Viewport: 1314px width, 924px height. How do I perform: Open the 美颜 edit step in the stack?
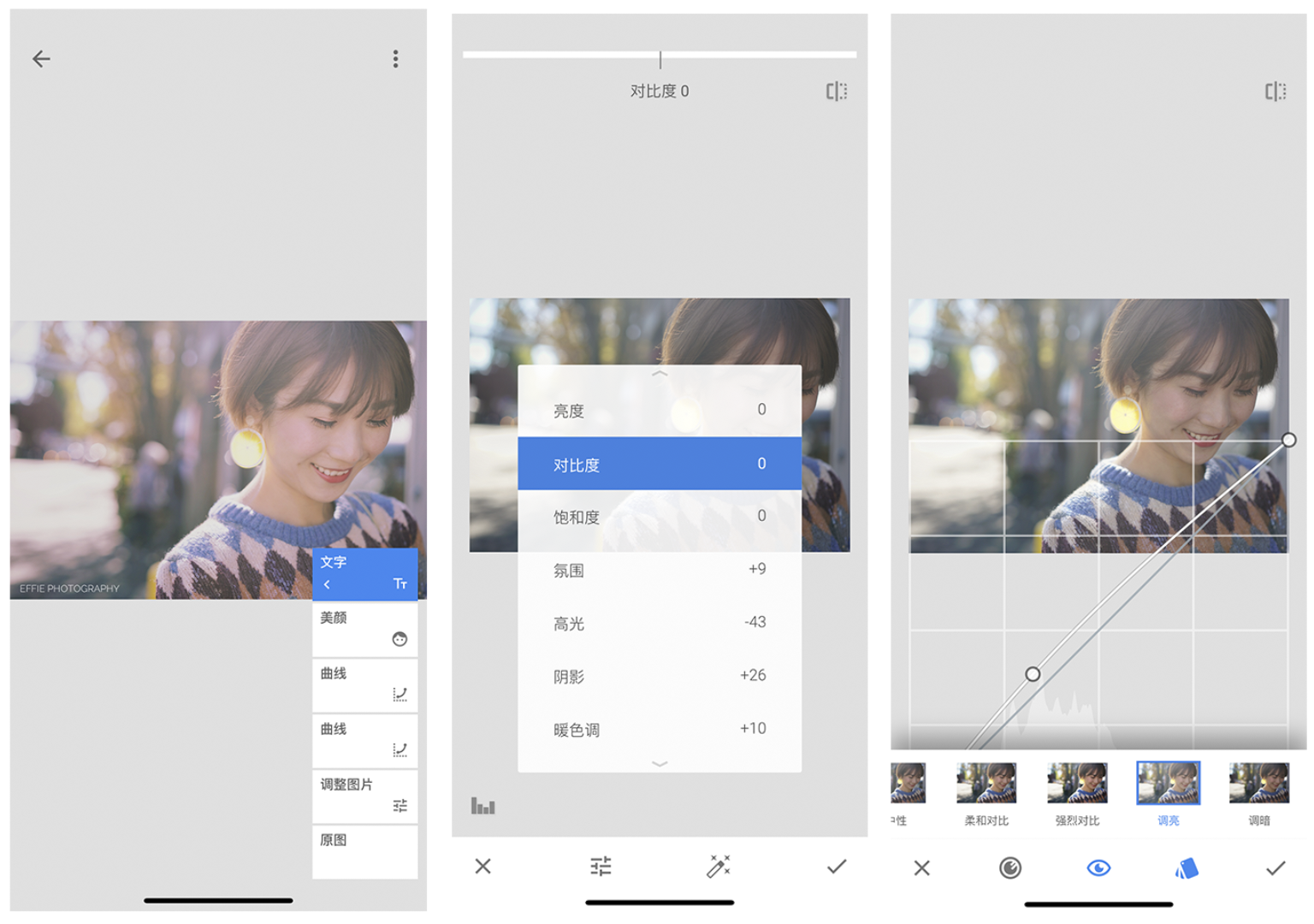(364, 629)
